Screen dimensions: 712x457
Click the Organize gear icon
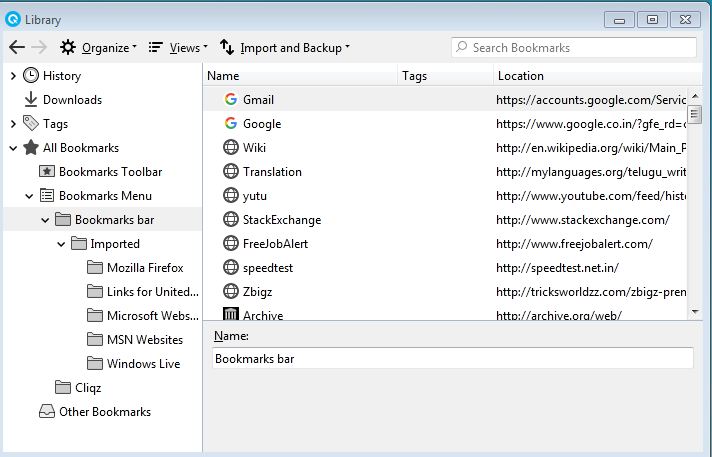pyautogui.click(x=68, y=47)
